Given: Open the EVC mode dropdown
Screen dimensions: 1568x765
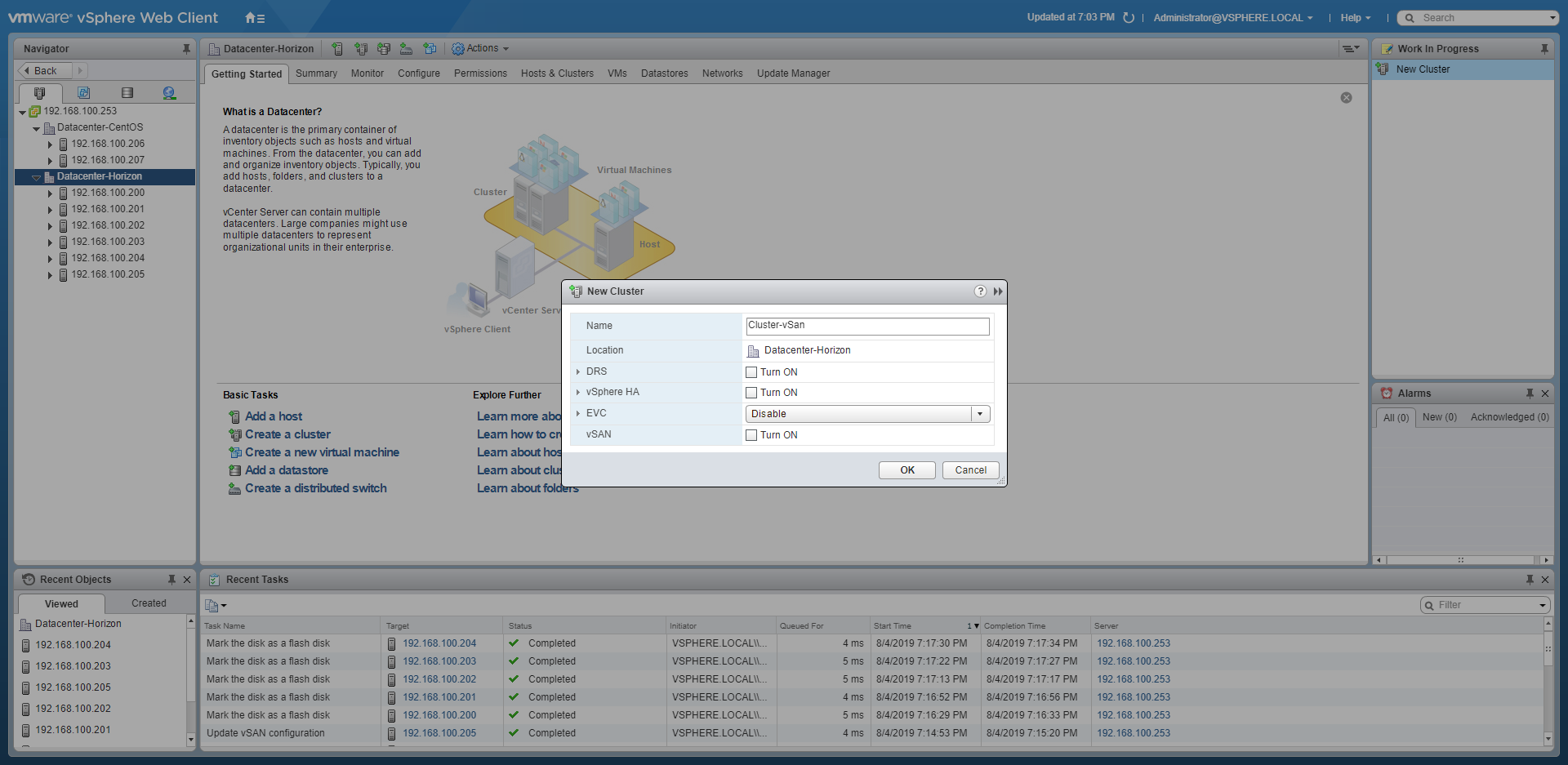Looking at the screenshot, I should point(980,414).
